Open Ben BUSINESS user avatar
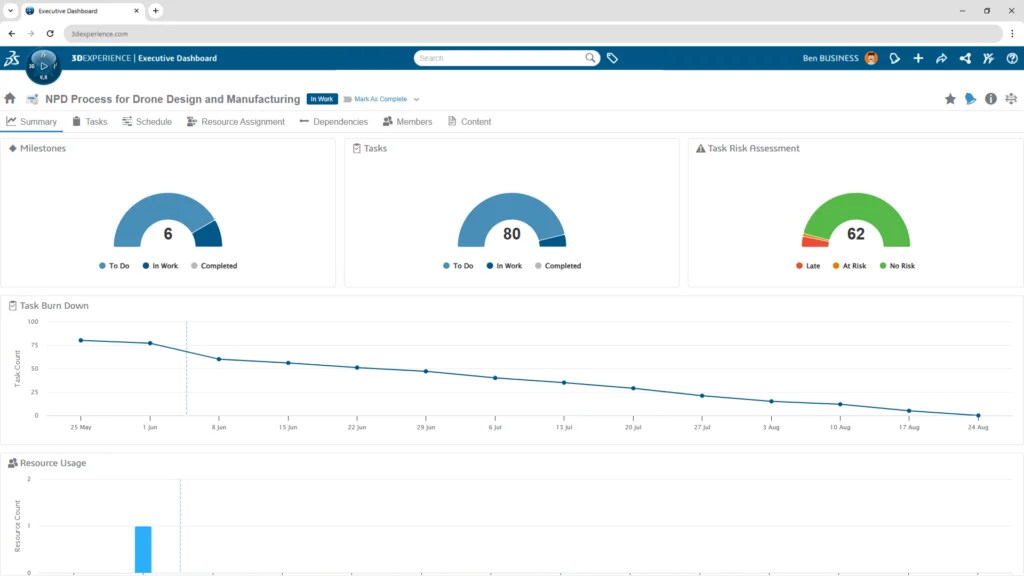Viewport: 1024px width, 576px height. tap(871, 58)
